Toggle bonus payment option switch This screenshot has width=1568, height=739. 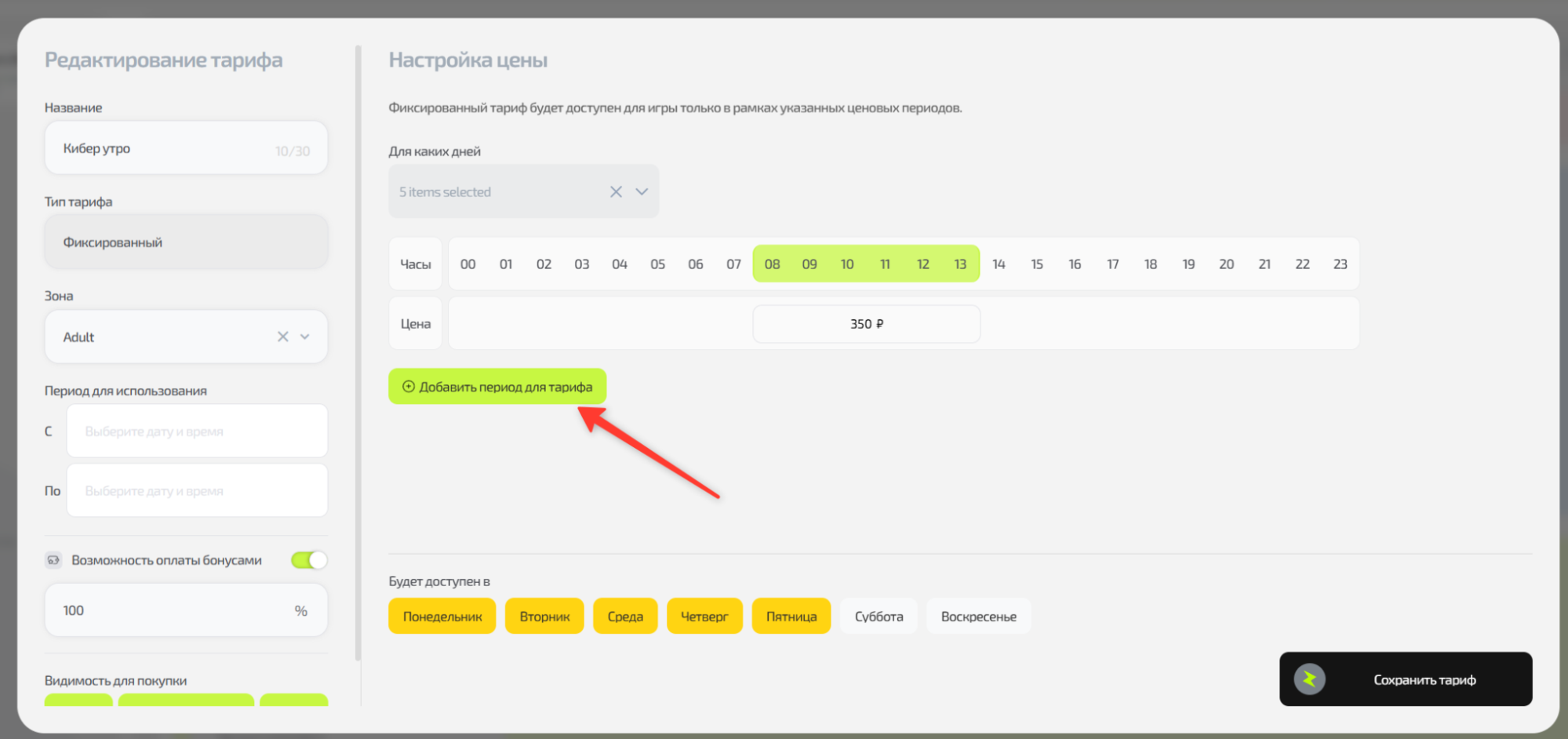[x=309, y=560]
